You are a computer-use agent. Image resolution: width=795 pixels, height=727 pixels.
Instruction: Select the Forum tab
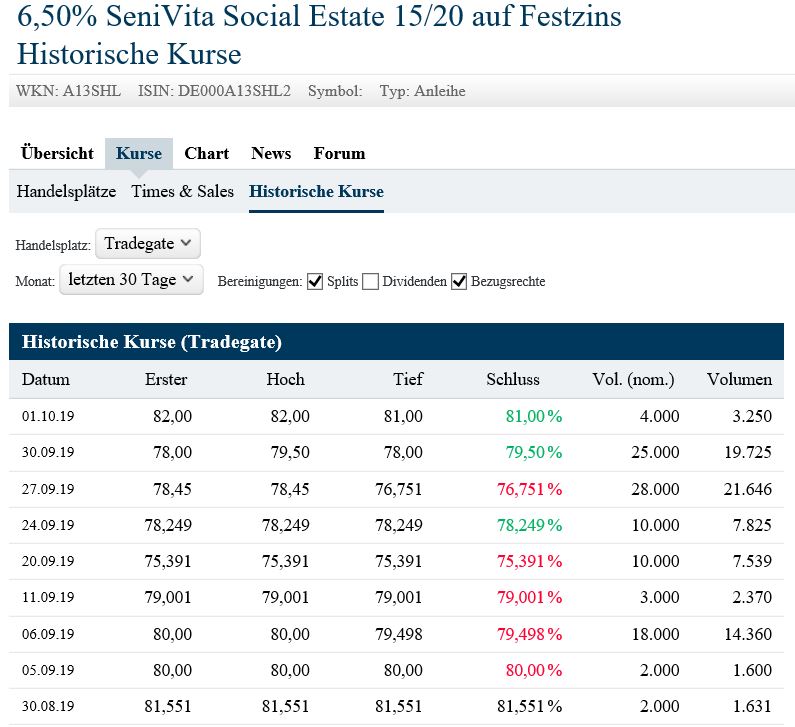[x=339, y=153]
